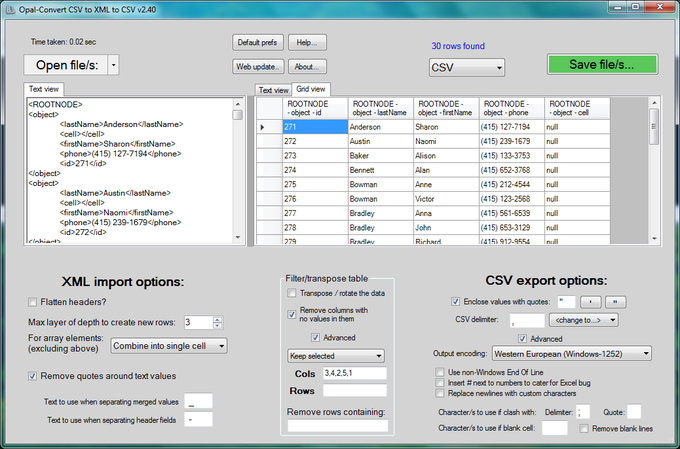The height and width of the screenshot is (449, 680).
Task: Toggle Flatten headers checkbox
Action: click(33, 302)
